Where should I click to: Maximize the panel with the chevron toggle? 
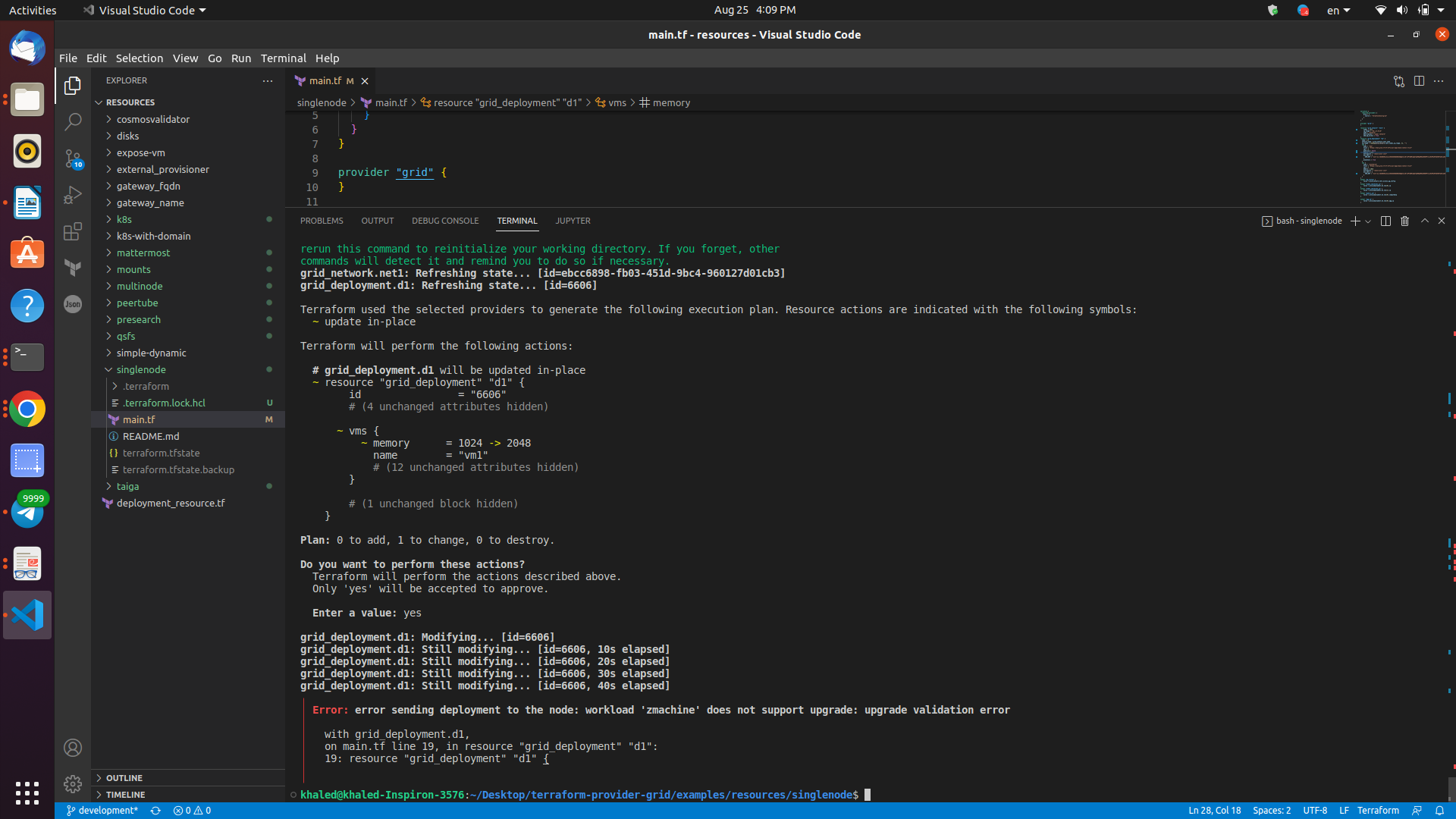coord(1424,221)
